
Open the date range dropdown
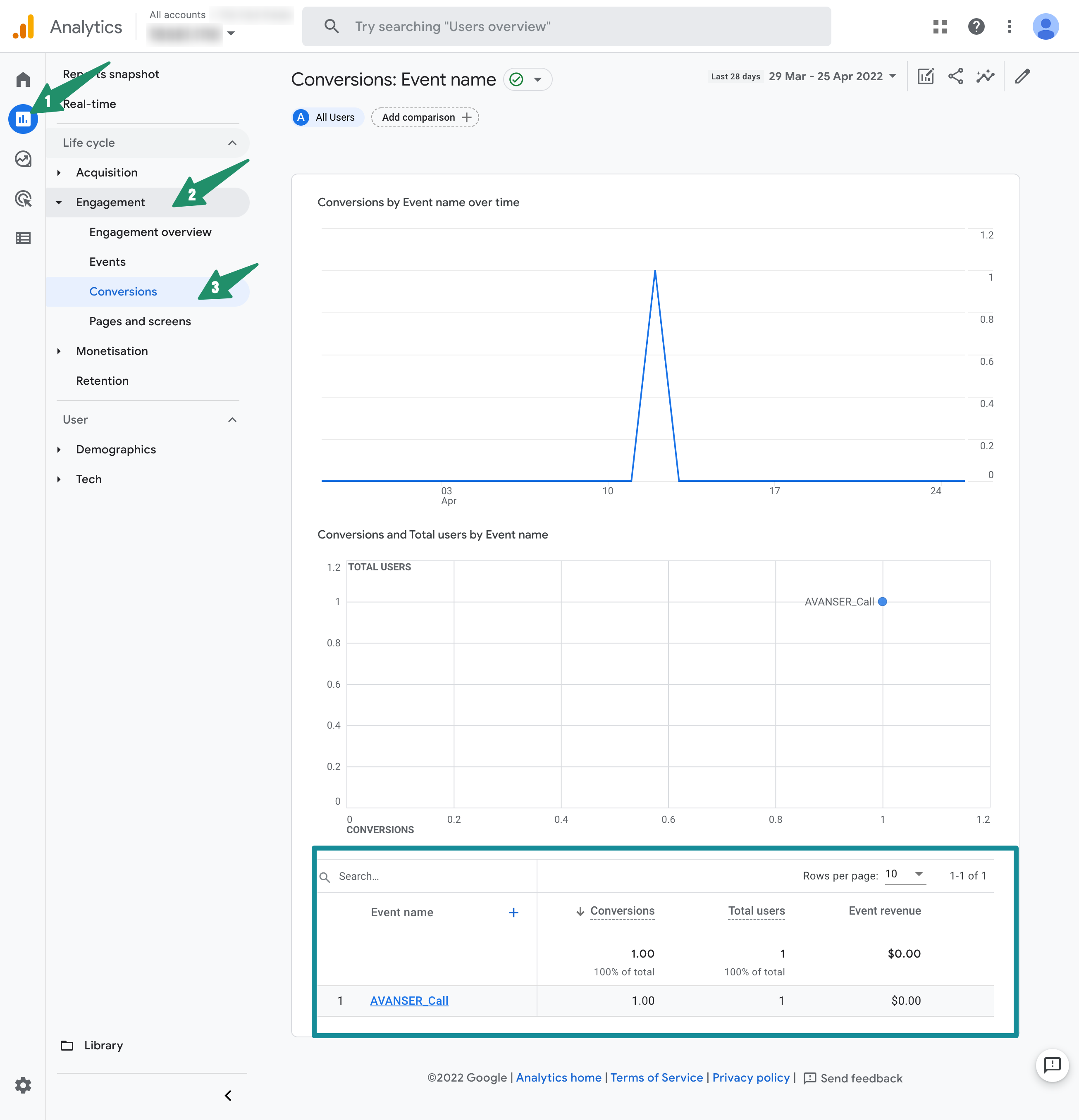[x=831, y=76]
